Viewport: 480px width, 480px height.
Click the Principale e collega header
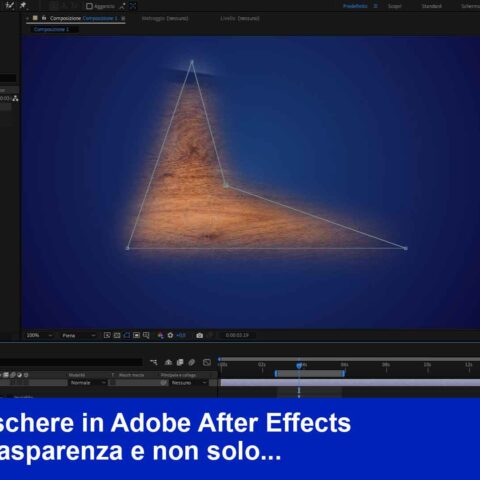[179, 375]
